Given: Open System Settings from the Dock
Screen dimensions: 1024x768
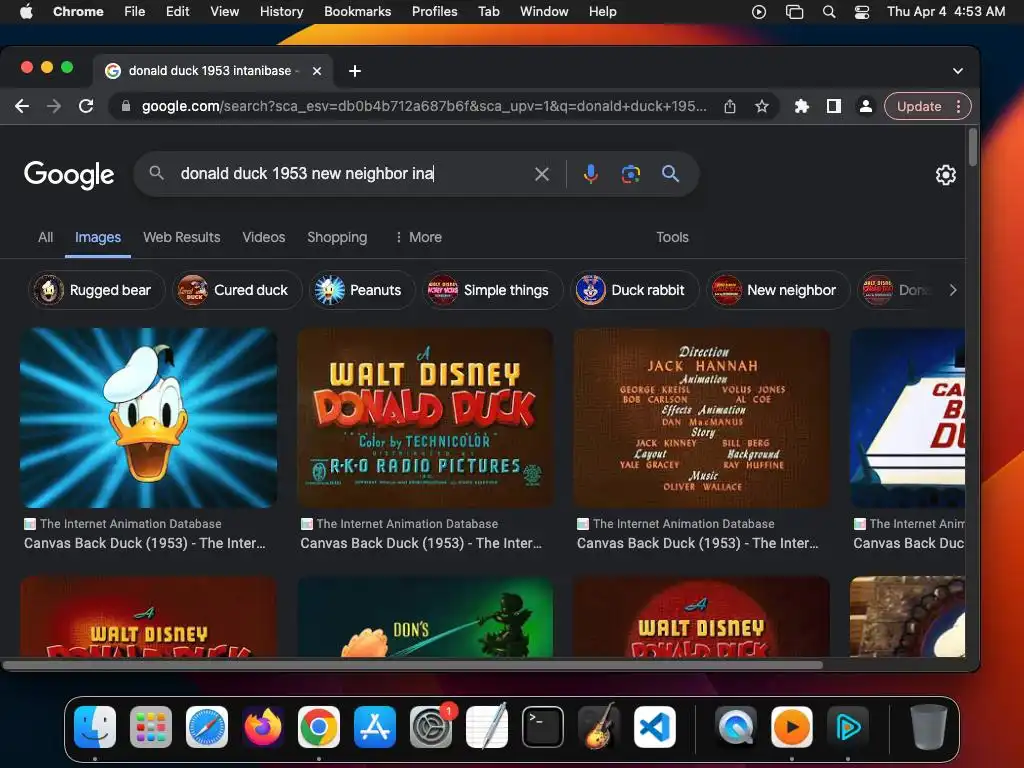Looking at the screenshot, I should click(x=431, y=727).
